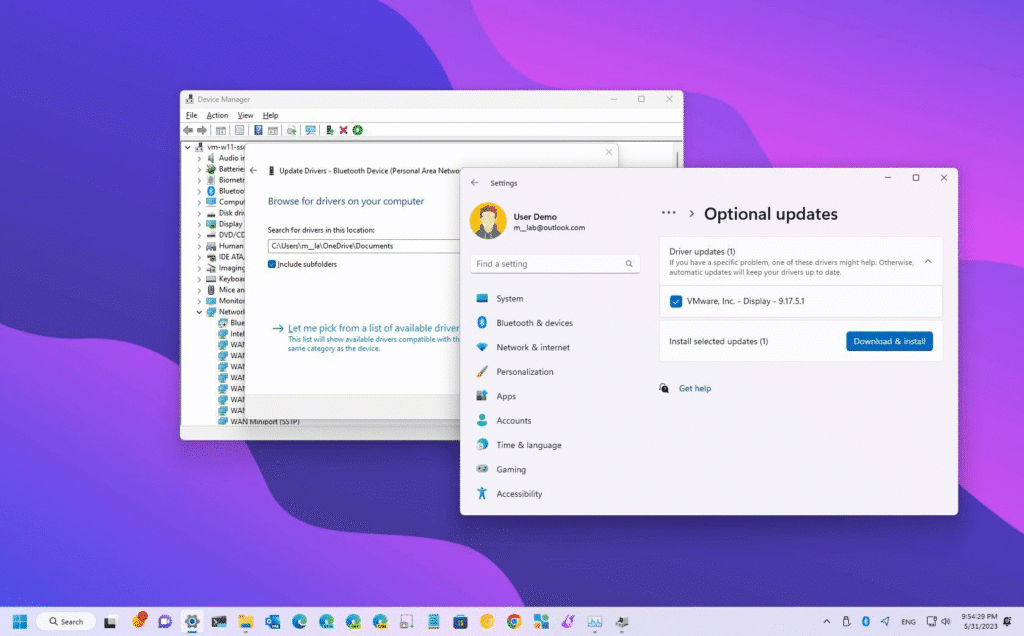Click the Bluetooth icon in system tray
Image resolution: width=1024 pixels, height=636 pixels.
865,621
